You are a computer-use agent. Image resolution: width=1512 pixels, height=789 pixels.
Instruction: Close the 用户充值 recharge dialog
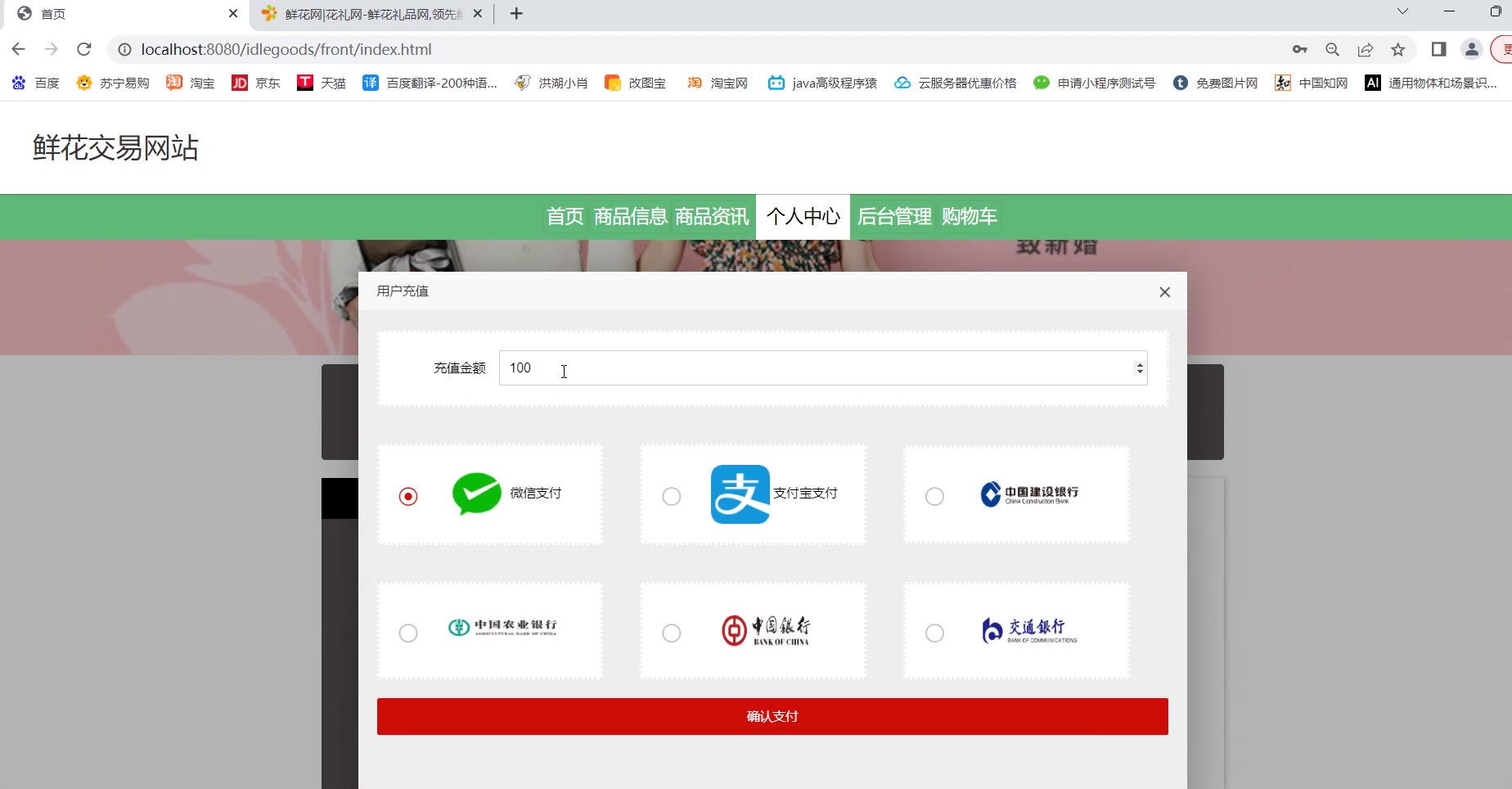pos(1165,292)
